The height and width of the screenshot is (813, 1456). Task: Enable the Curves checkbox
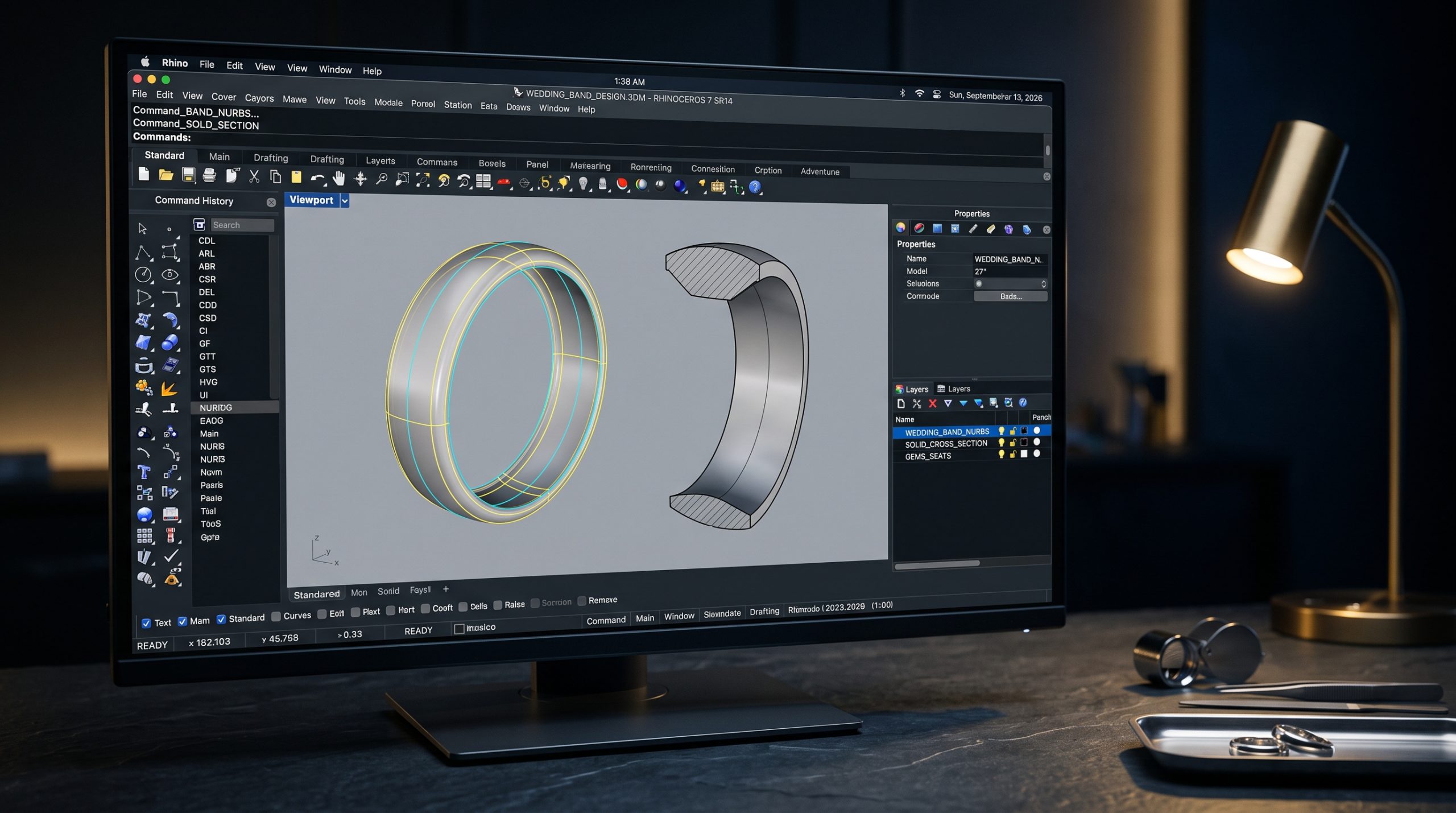point(276,616)
